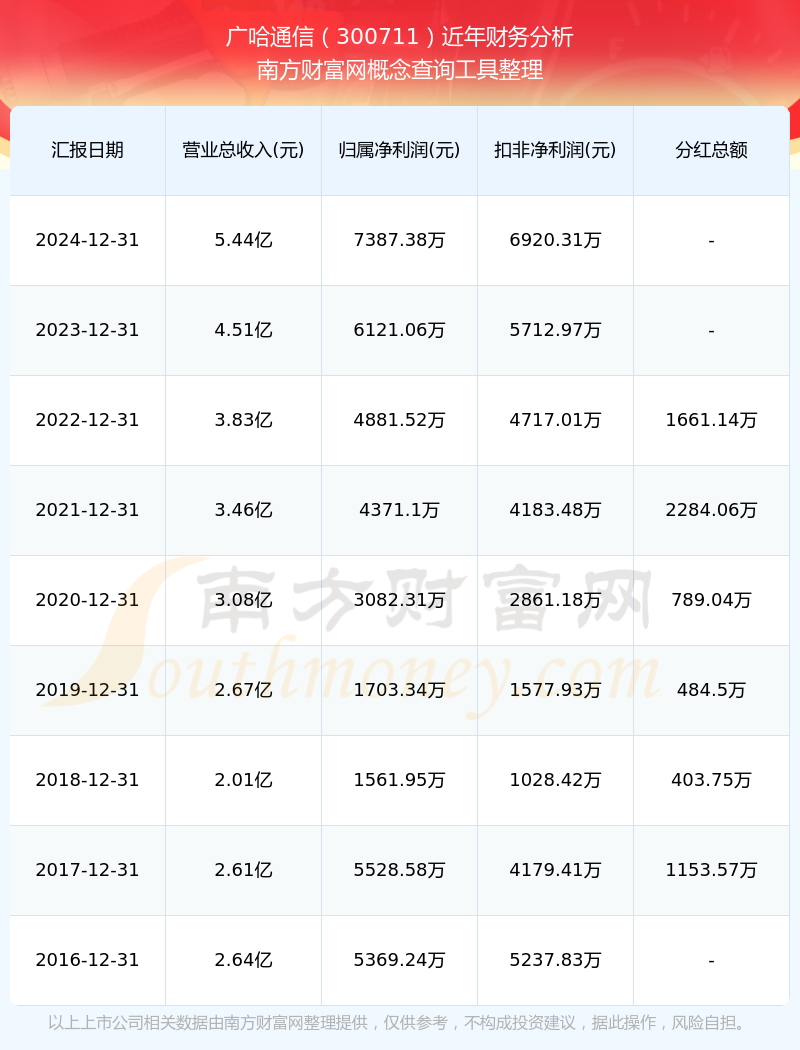Click the 2023-12-31 row date
Screen dimensions: 800x1050
[x=87, y=330]
